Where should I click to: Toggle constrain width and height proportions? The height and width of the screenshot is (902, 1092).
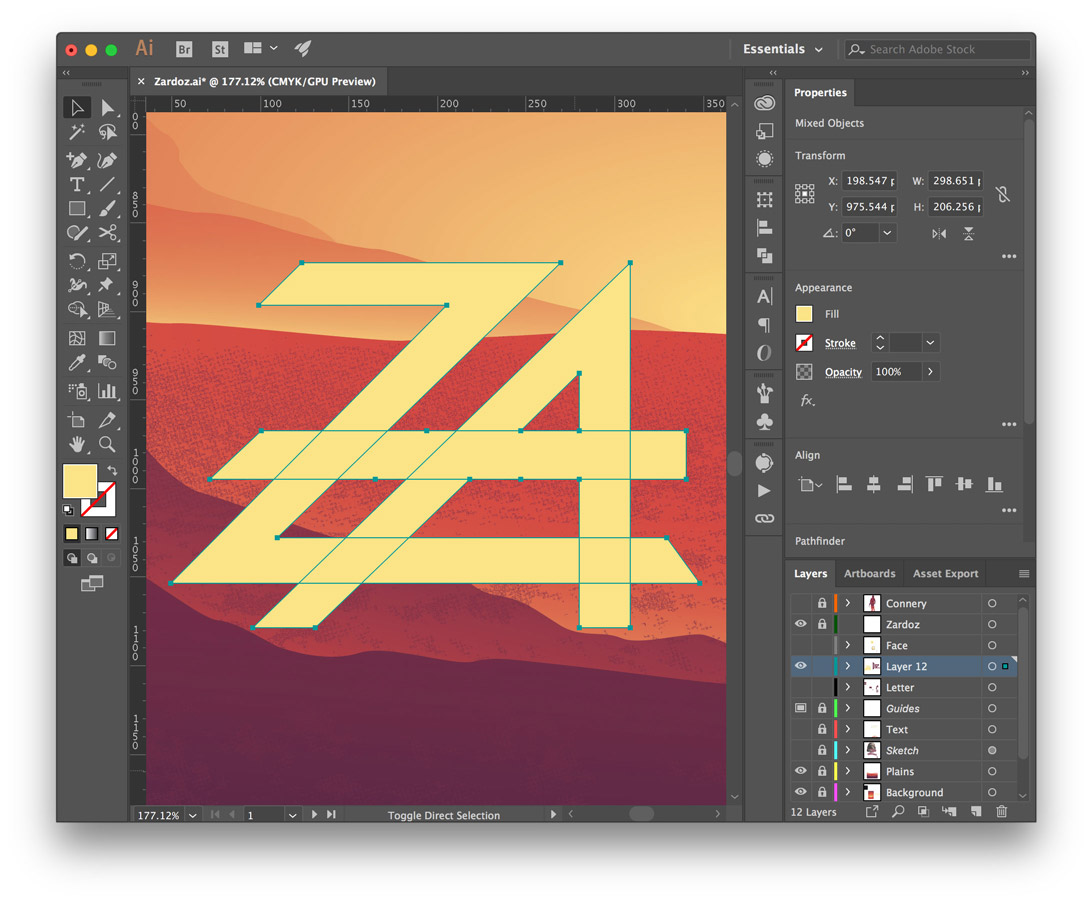click(1002, 194)
